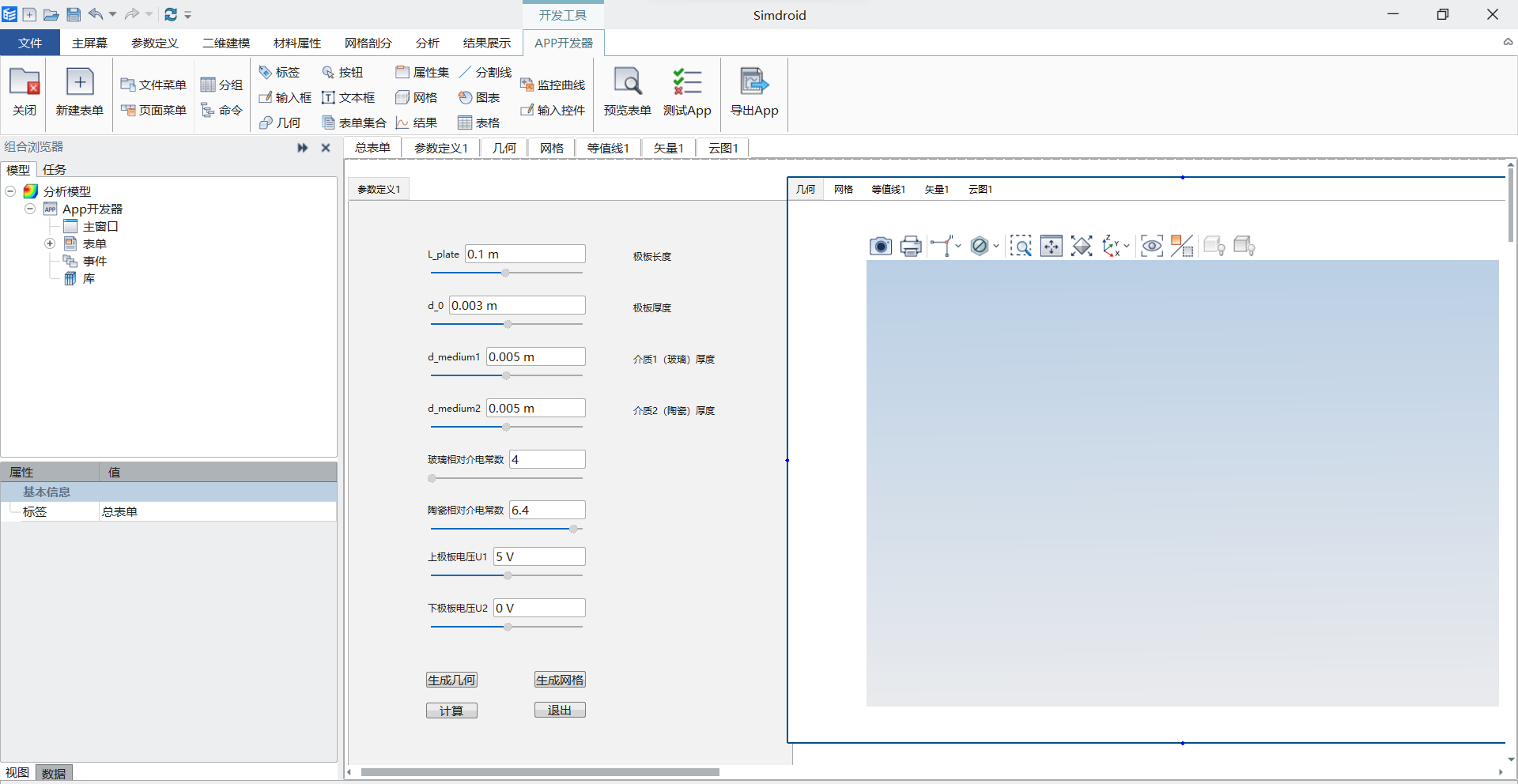Viewport: 1518px width, 784px height.
Task: Insert a 表格 table control
Action: (x=479, y=122)
